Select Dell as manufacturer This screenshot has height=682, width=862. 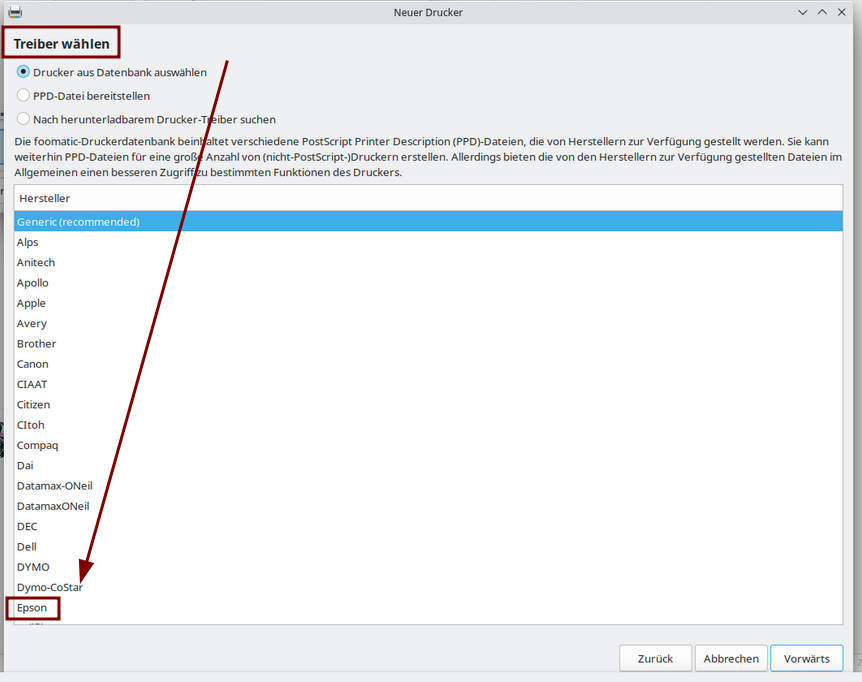tap(428, 547)
